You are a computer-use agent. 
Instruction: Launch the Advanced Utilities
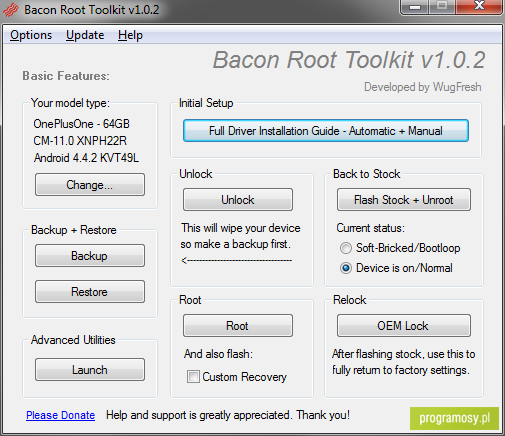point(90,370)
